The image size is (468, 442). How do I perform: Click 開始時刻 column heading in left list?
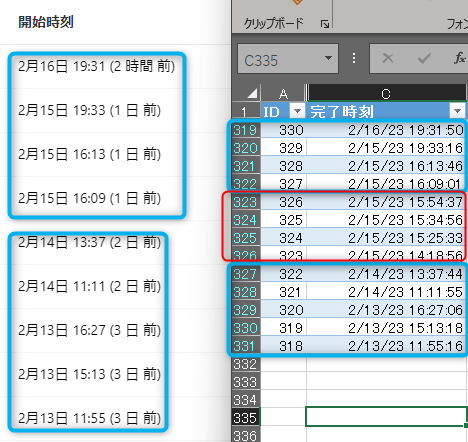pos(46,22)
